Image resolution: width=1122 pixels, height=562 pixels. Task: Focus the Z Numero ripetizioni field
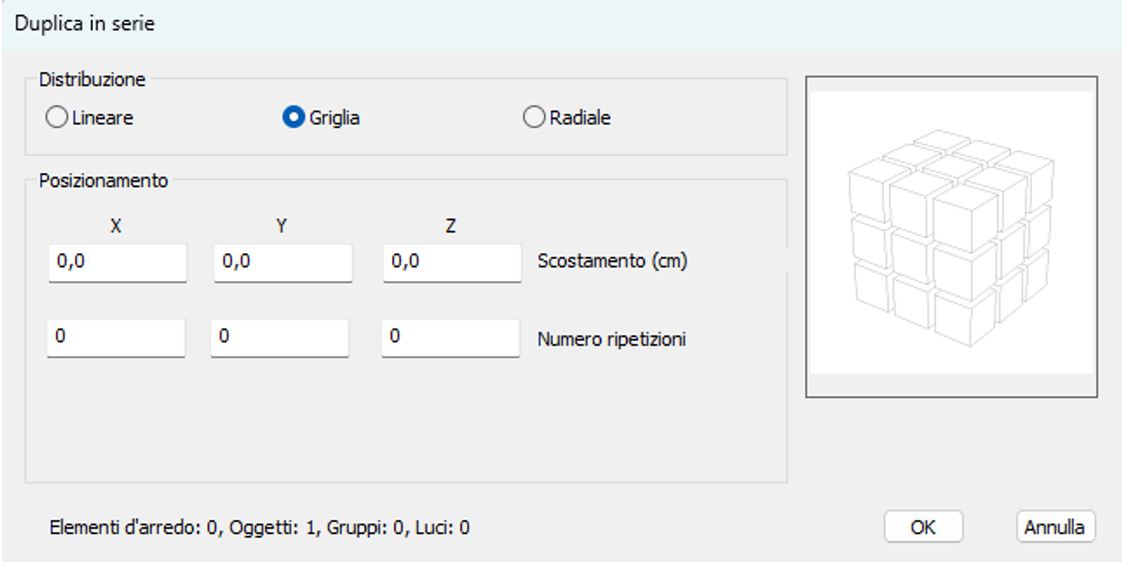pyautogui.click(x=451, y=338)
